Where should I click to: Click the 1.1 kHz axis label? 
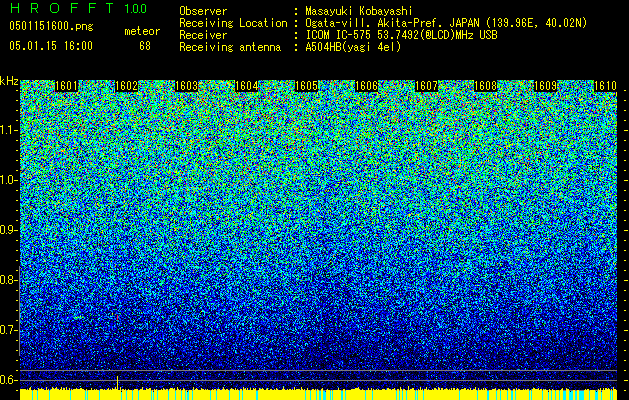9,130
